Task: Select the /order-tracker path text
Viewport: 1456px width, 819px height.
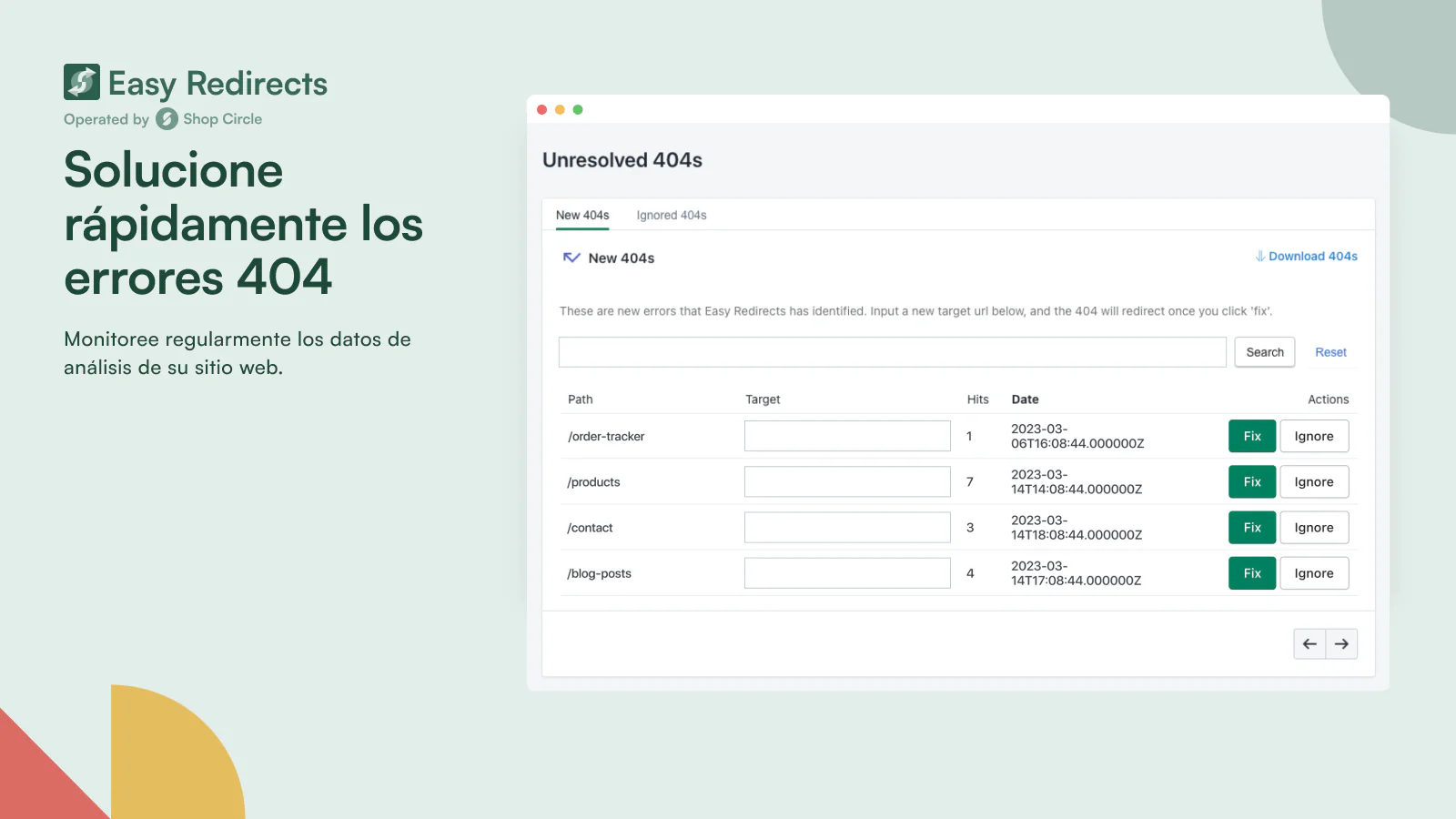Action: point(606,437)
